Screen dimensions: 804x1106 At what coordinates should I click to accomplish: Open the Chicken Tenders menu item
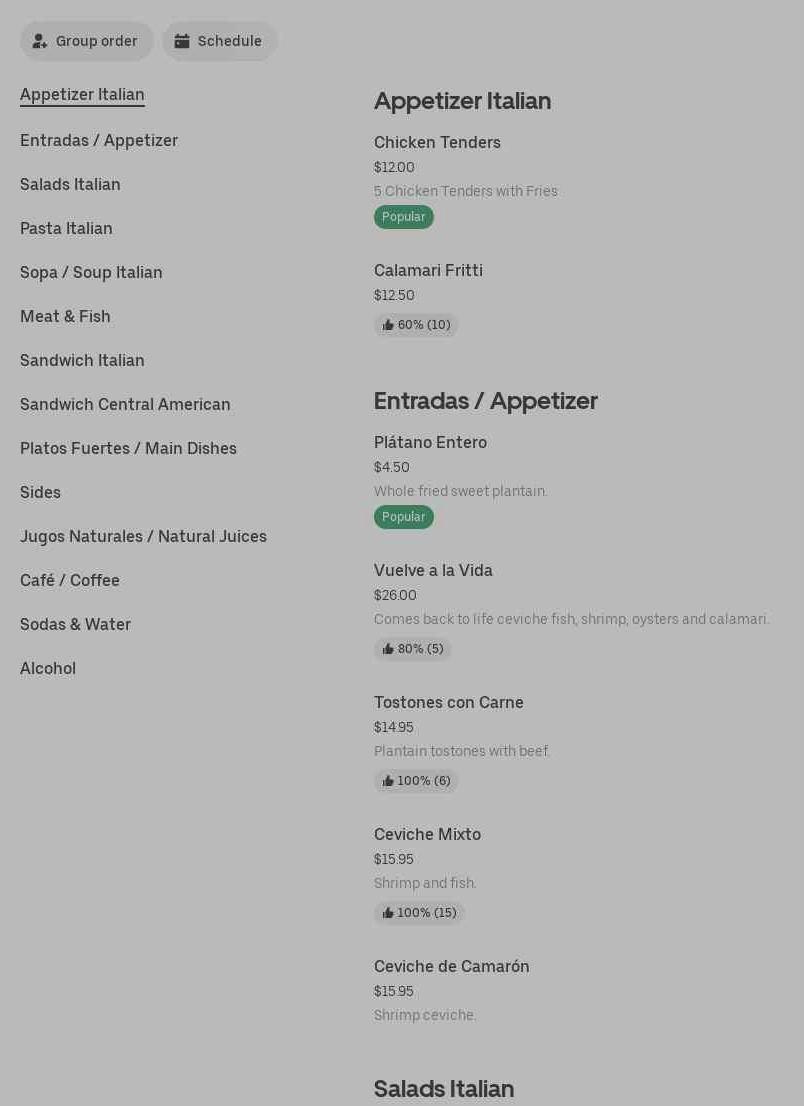[437, 143]
